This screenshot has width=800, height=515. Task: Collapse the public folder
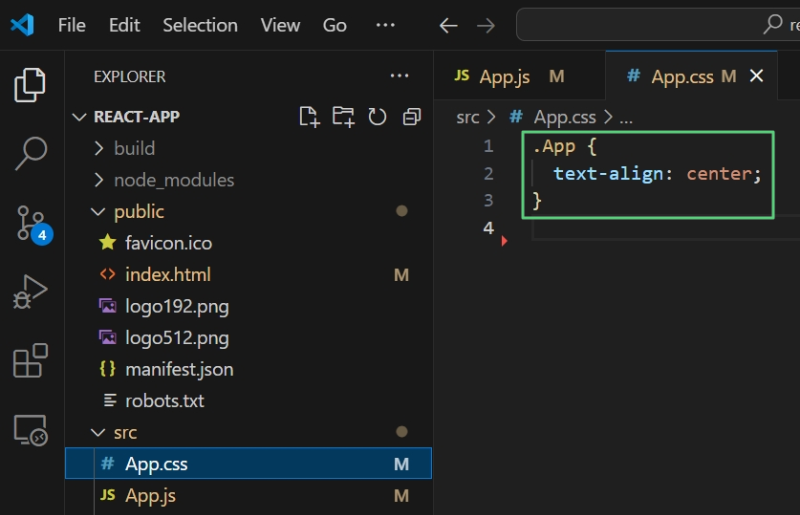click(x=98, y=212)
